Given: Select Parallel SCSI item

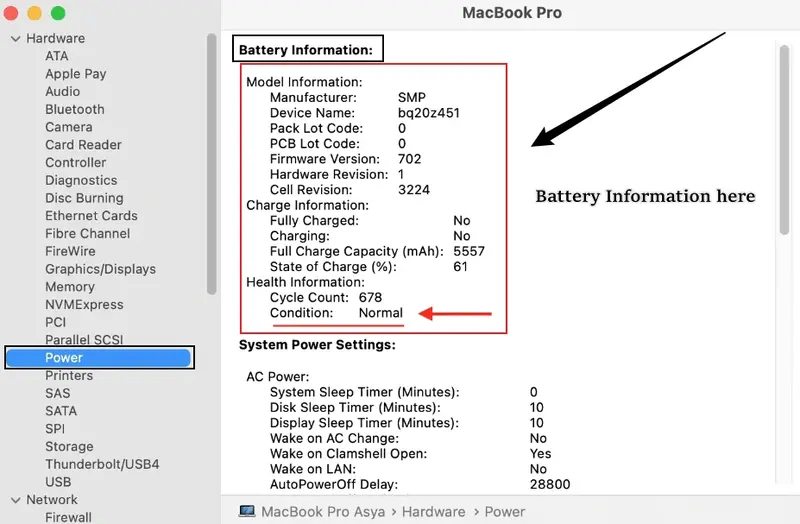Looking at the screenshot, I should coord(84,340).
